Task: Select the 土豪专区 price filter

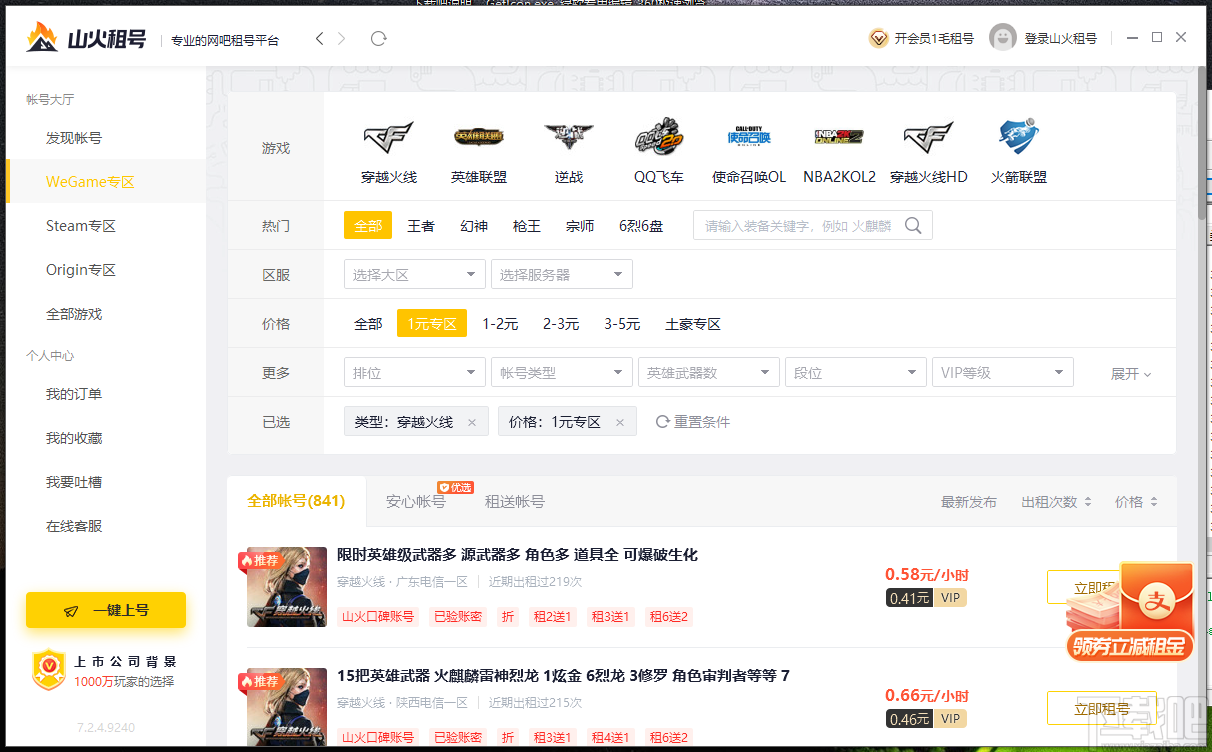Action: 693,324
